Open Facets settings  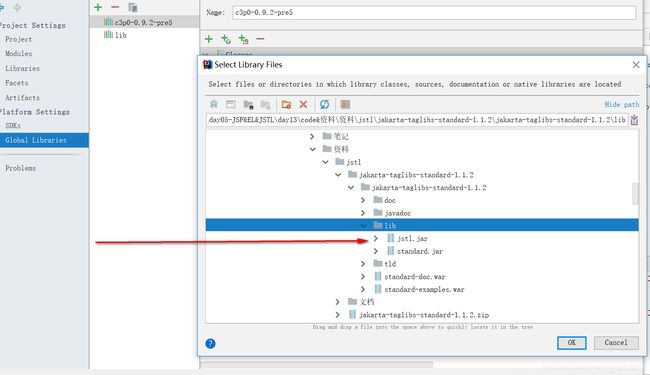click(x=17, y=83)
